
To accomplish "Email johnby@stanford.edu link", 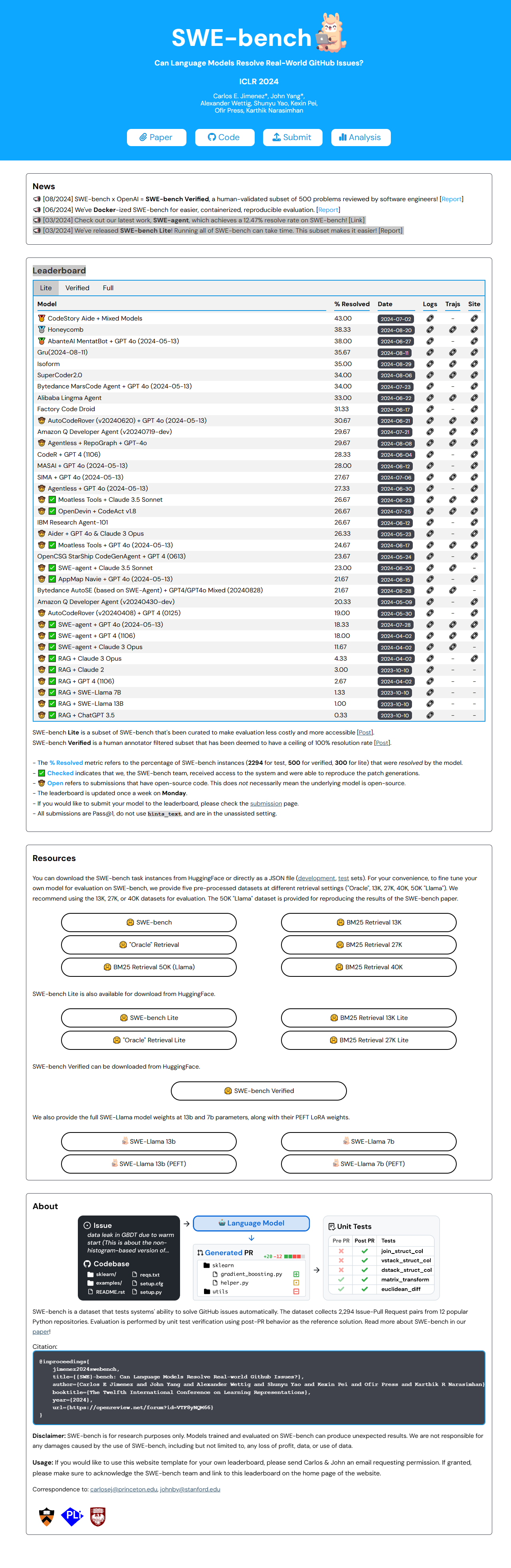I will (190, 1489).
